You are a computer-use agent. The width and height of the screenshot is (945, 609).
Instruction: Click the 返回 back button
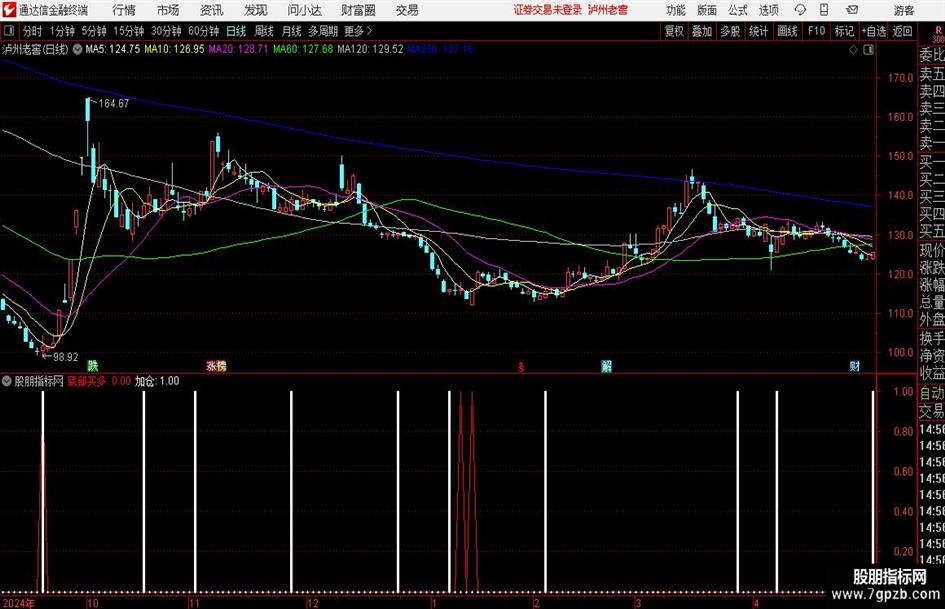[903, 31]
